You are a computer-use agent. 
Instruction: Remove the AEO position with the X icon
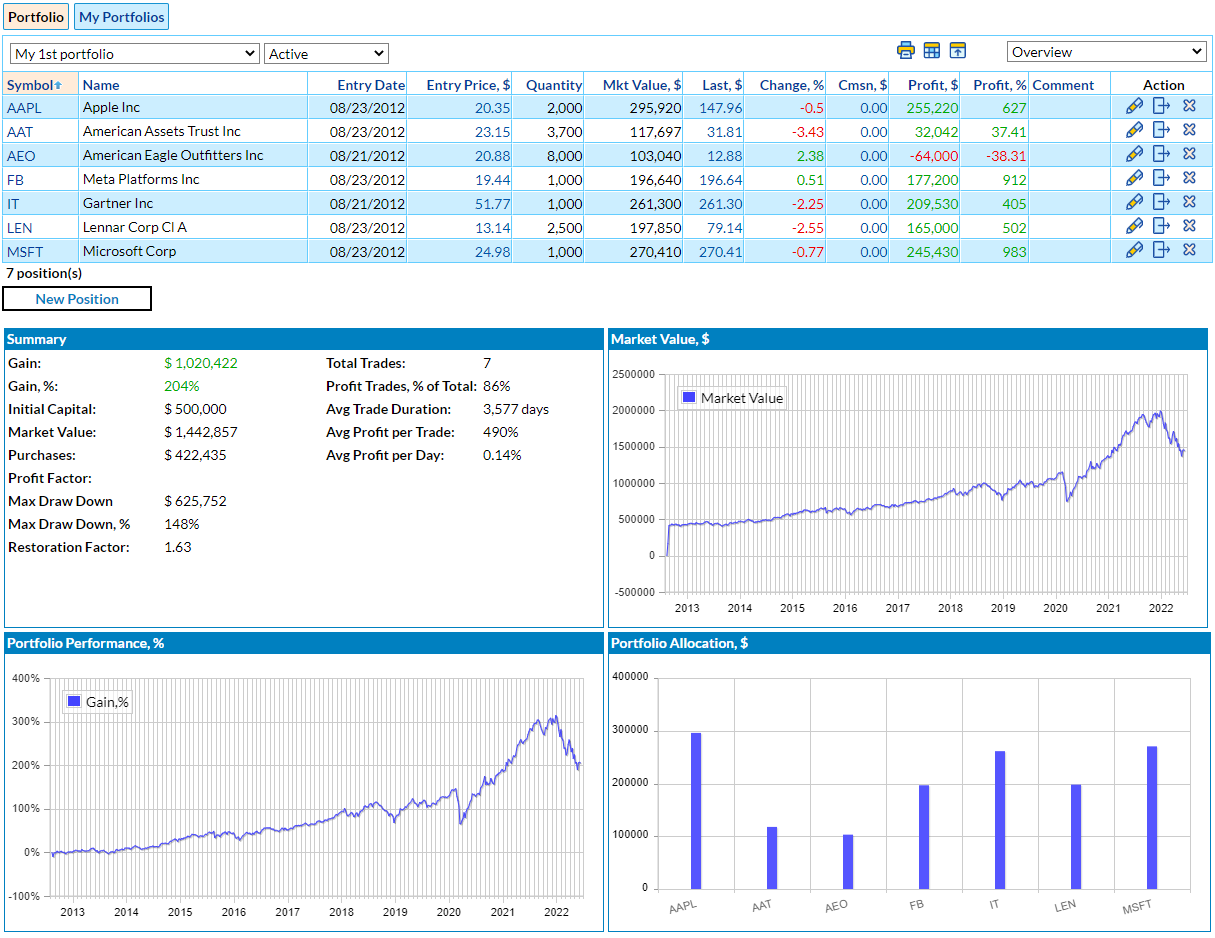point(1189,153)
